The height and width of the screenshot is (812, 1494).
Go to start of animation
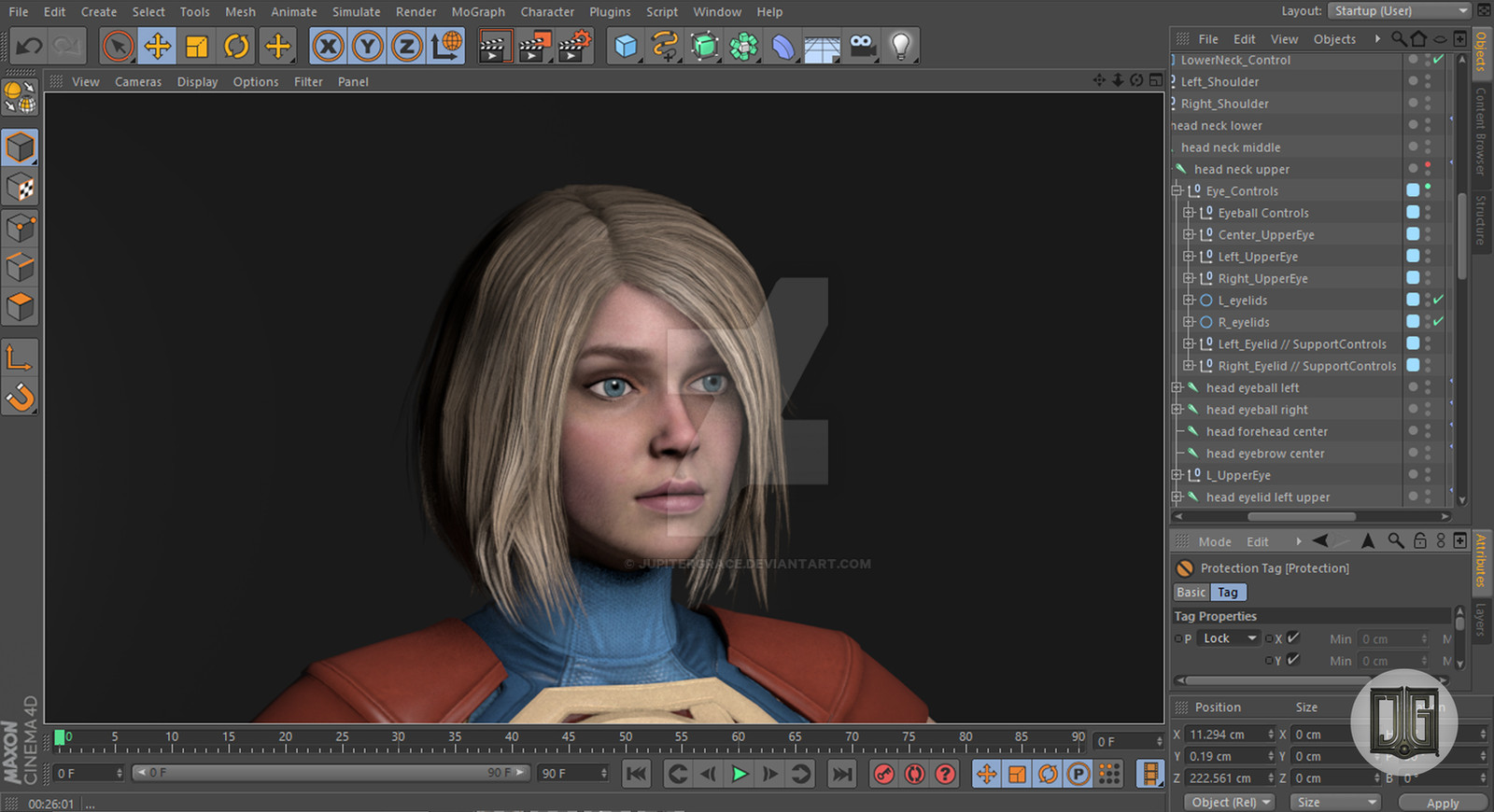click(x=637, y=774)
